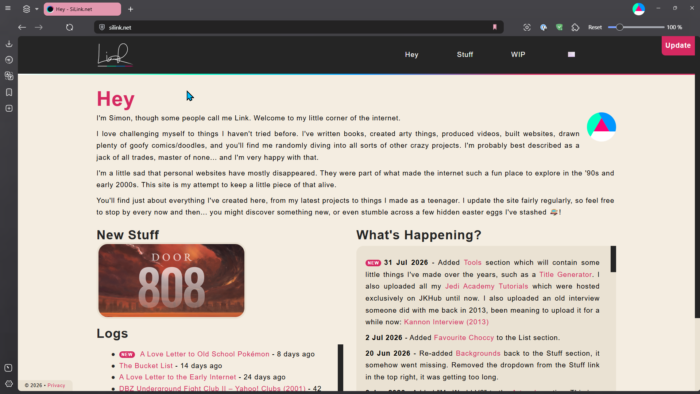Select the Hey - SiLink.net tab

(x=82, y=9)
